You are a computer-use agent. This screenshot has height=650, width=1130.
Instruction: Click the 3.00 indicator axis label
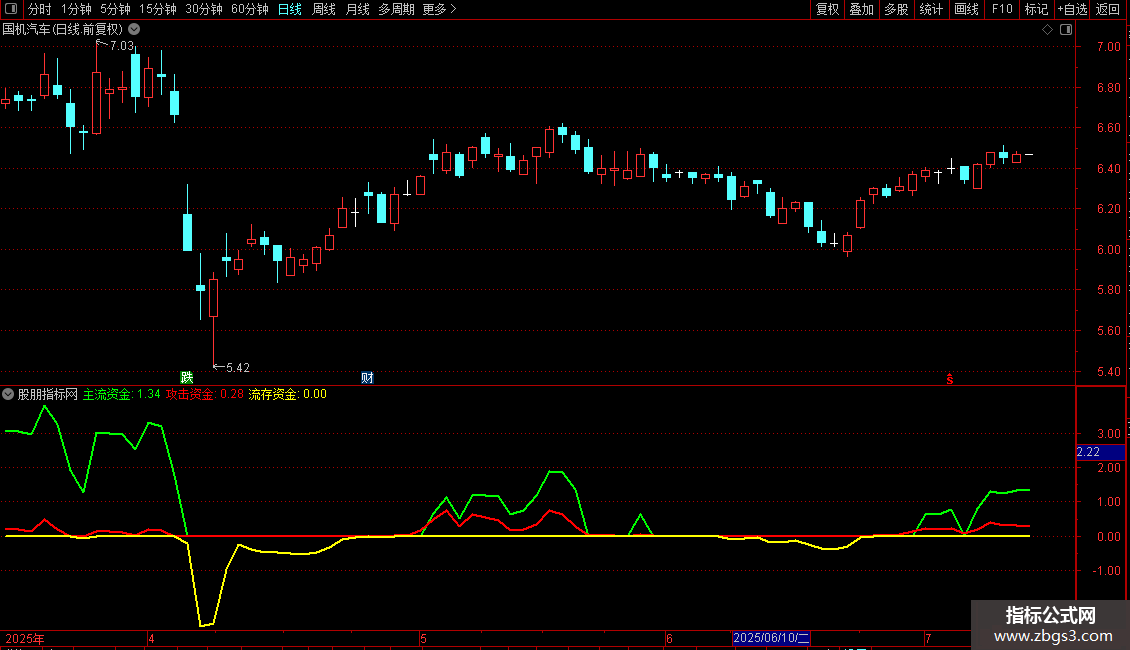[x=1108, y=434]
